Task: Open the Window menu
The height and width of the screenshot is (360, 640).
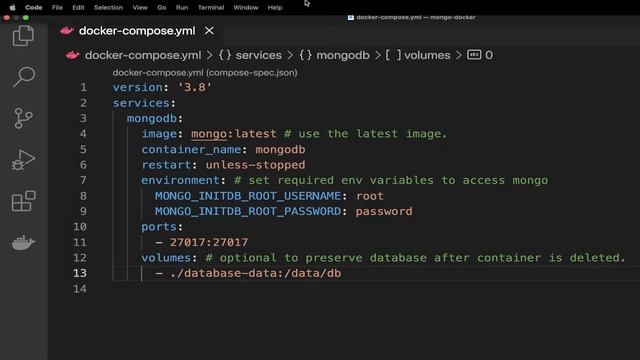Action: pos(246,7)
